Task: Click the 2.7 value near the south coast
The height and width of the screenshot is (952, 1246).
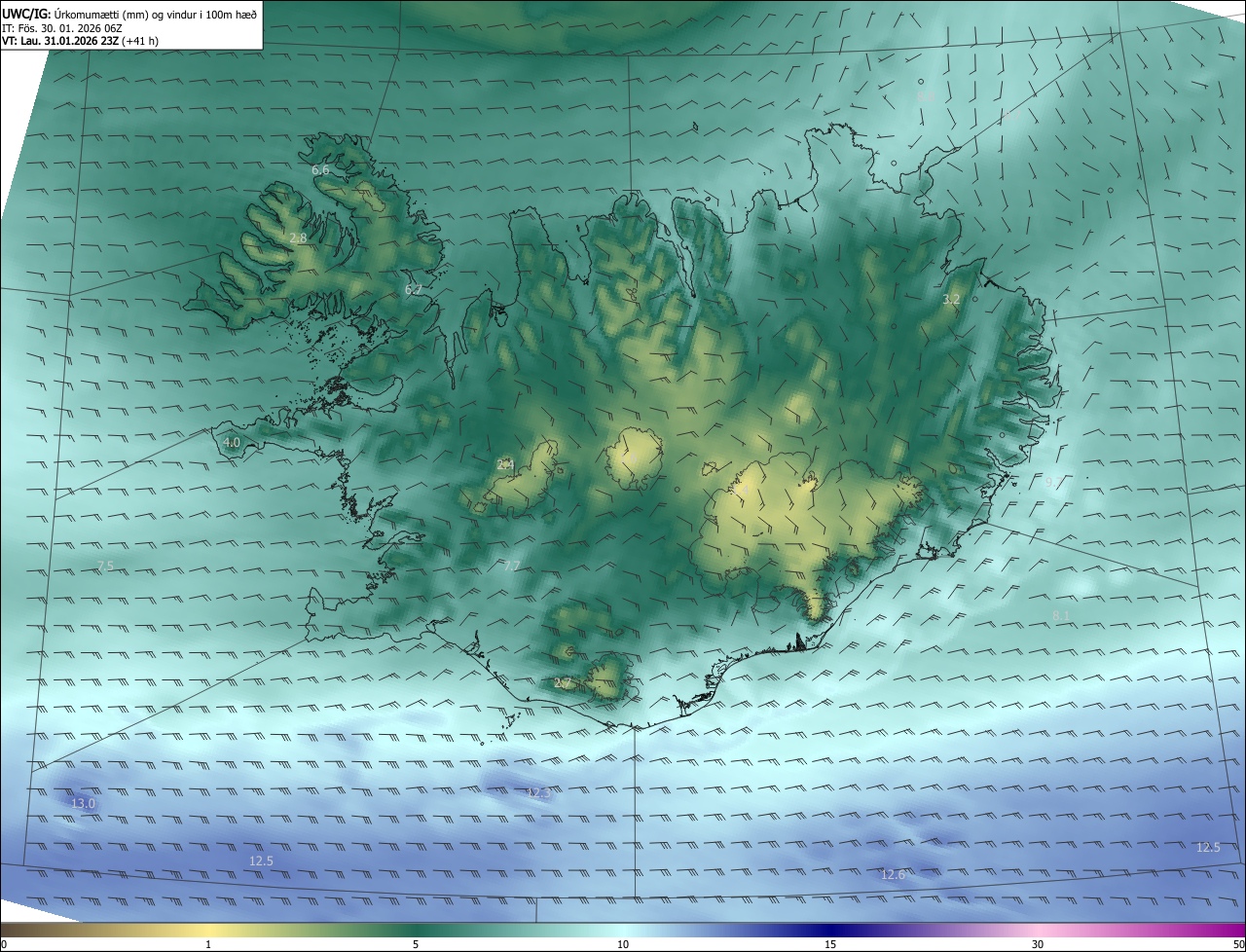Action: pyautogui.click(x=562, y=683)
